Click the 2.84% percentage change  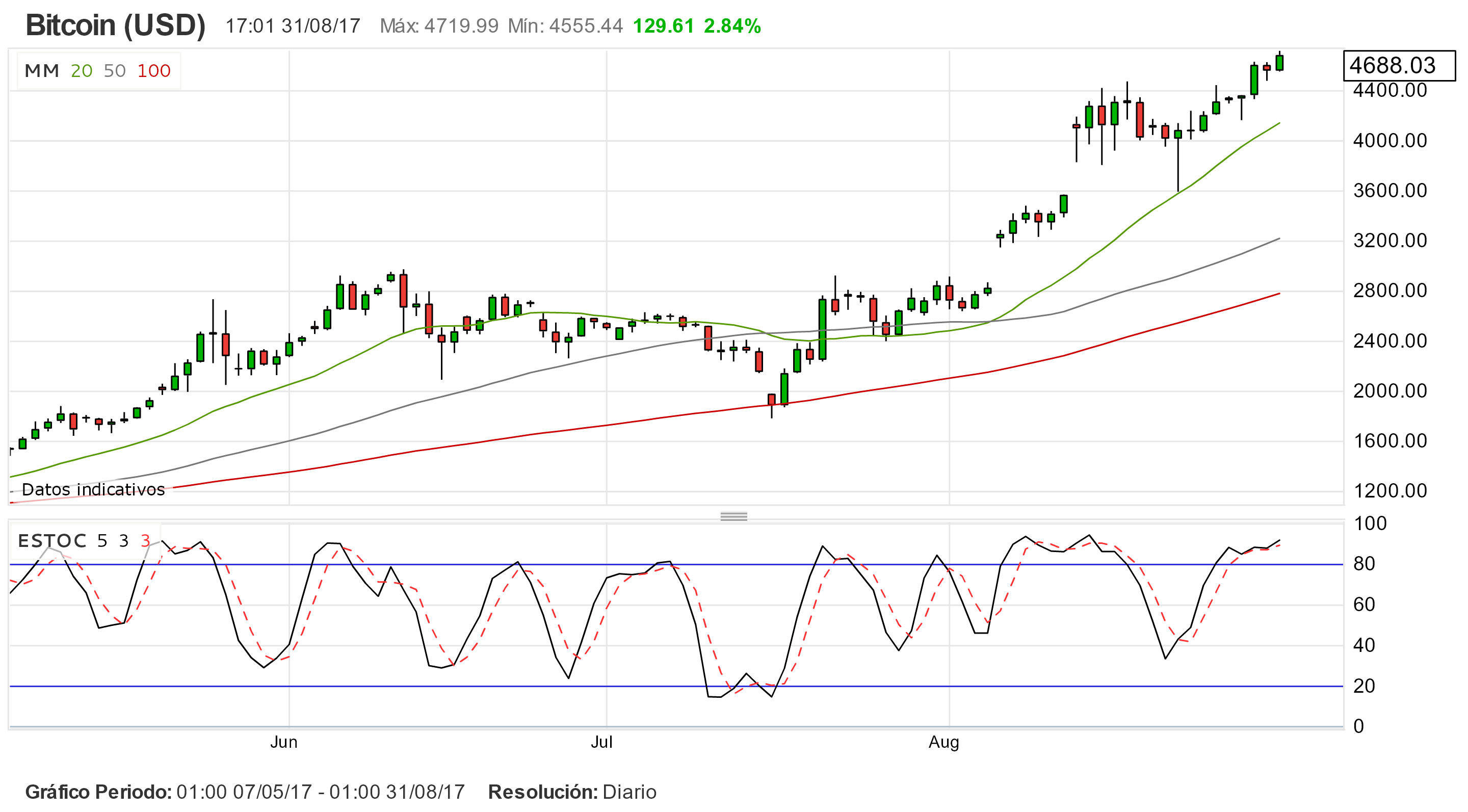[x=732, y=26]
